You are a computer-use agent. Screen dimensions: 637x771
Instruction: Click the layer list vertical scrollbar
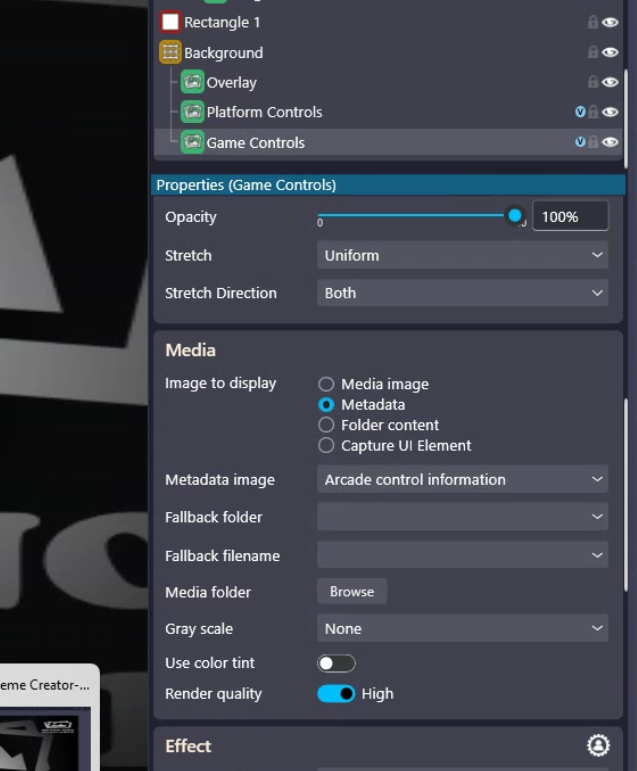coord(626,119)
